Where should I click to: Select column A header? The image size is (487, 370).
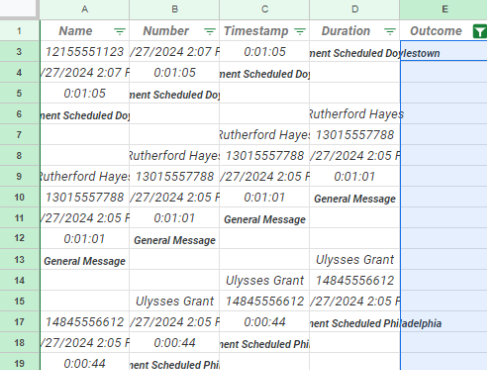click(85, 9)
